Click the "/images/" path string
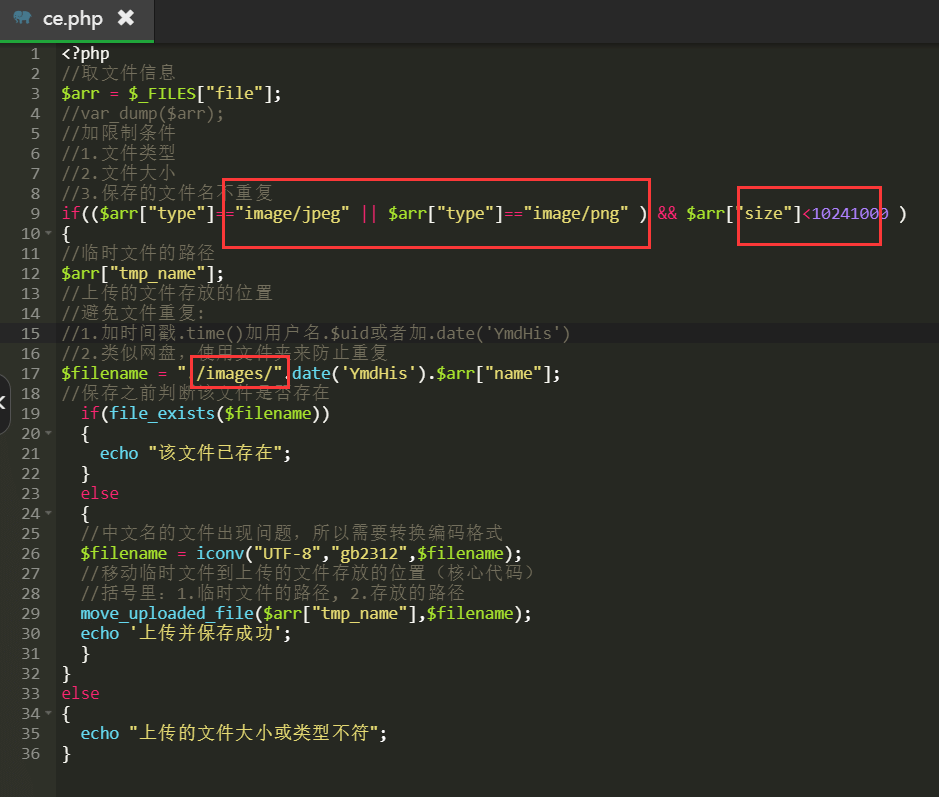 point(234,373)
